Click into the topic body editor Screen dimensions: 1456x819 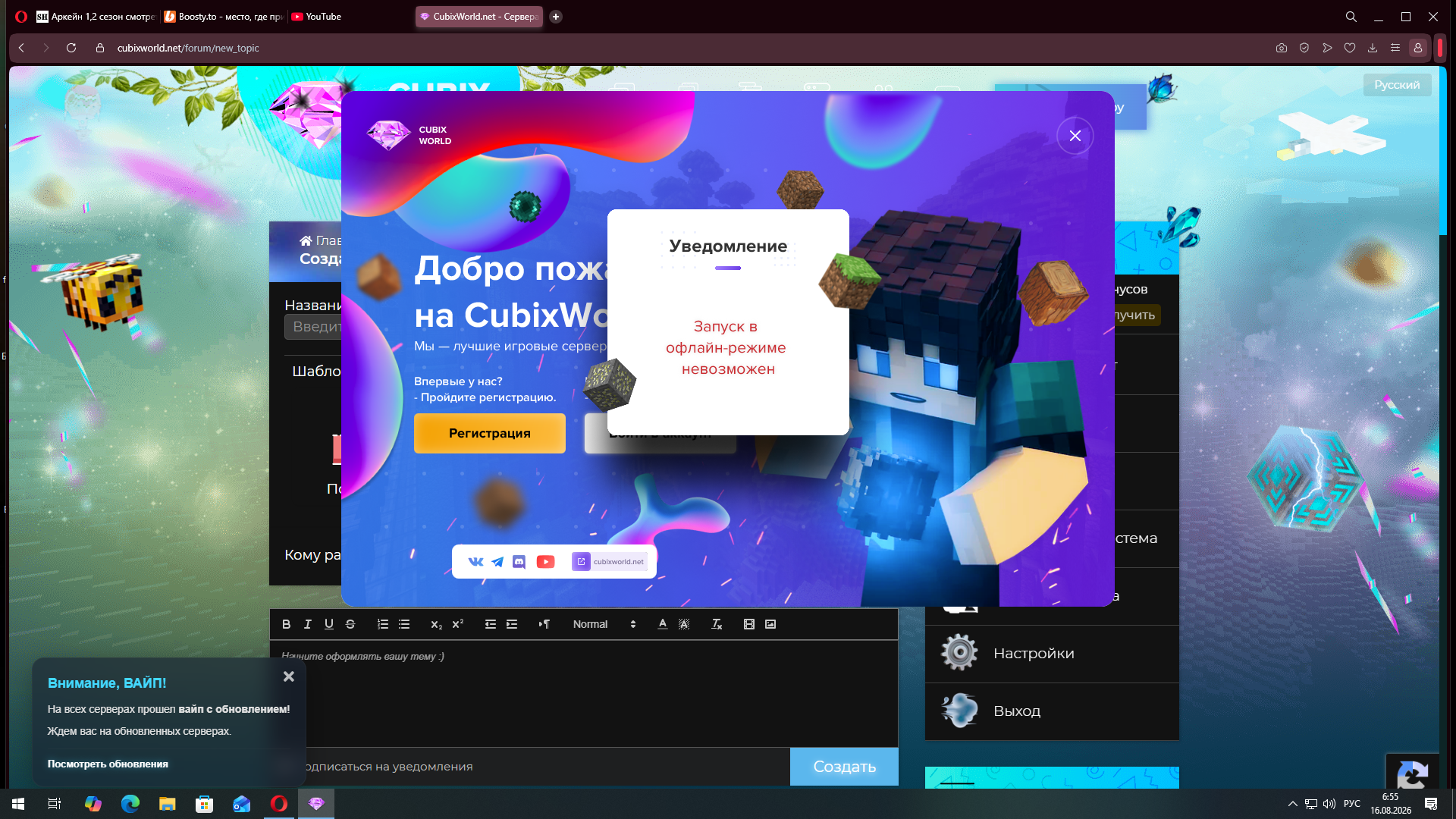[584, 694]
